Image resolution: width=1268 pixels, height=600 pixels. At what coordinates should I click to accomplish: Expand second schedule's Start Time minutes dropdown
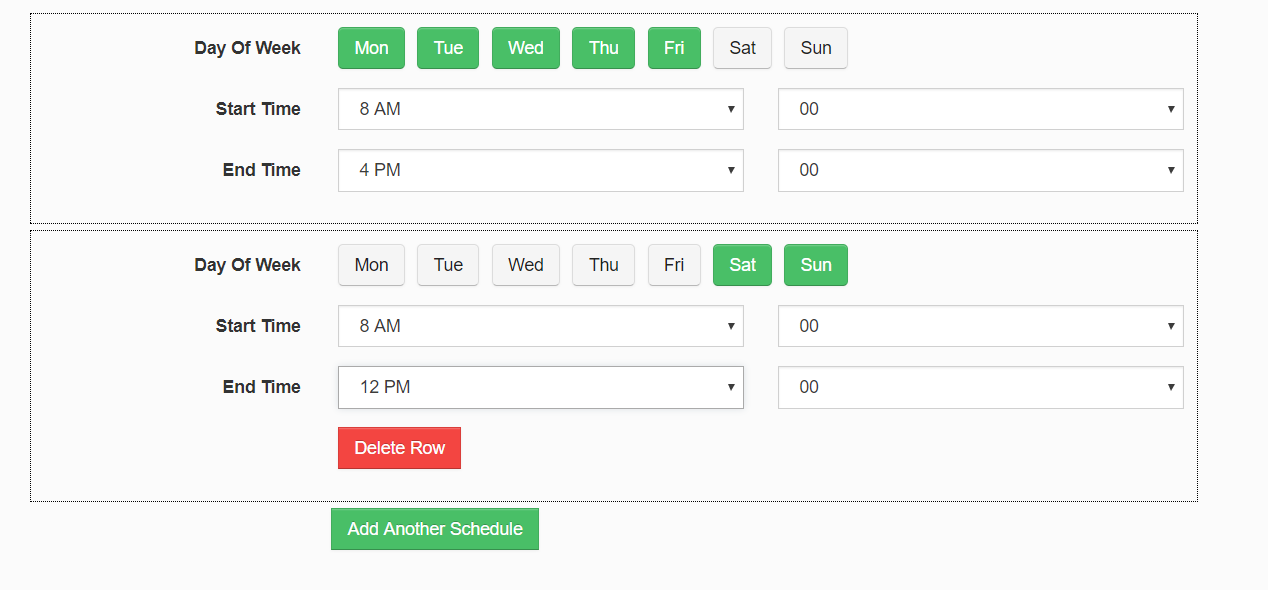pos(980,326)
